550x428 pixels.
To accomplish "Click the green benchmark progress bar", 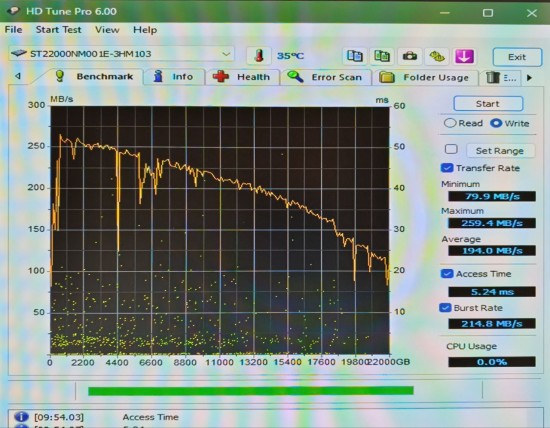I will pos(251,390).
